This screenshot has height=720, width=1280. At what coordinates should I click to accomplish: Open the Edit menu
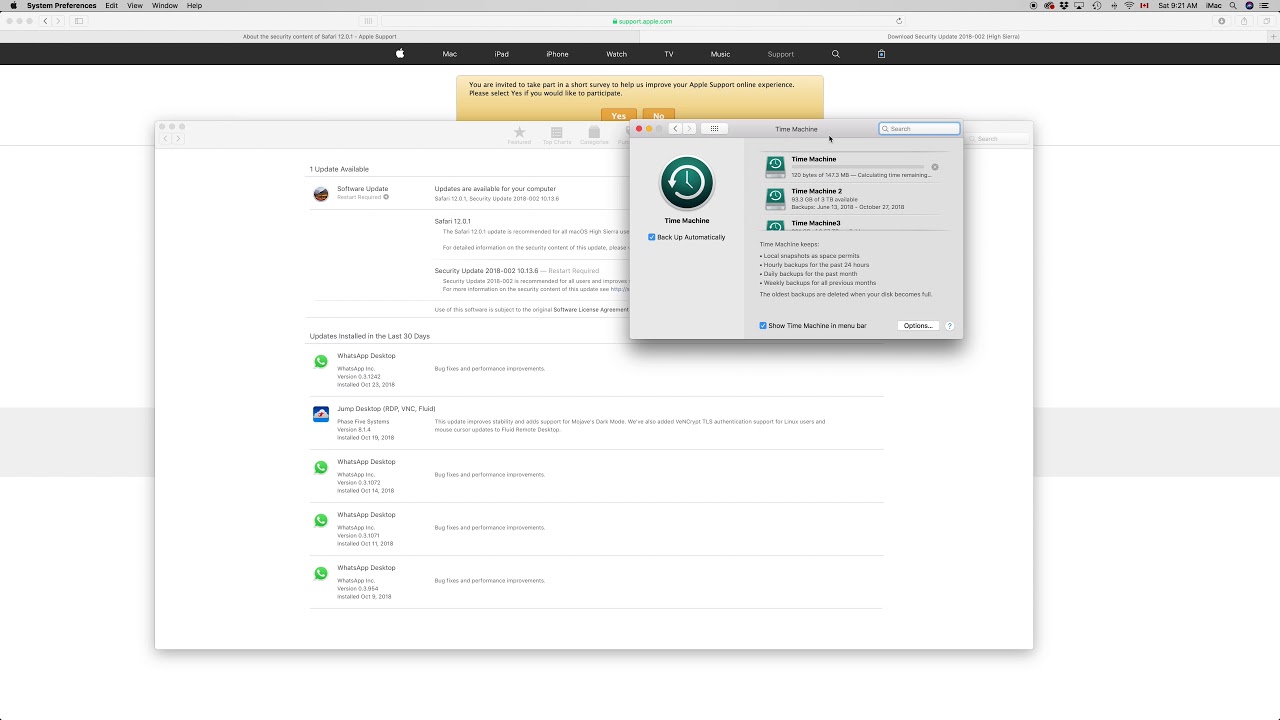click(111, 6)
